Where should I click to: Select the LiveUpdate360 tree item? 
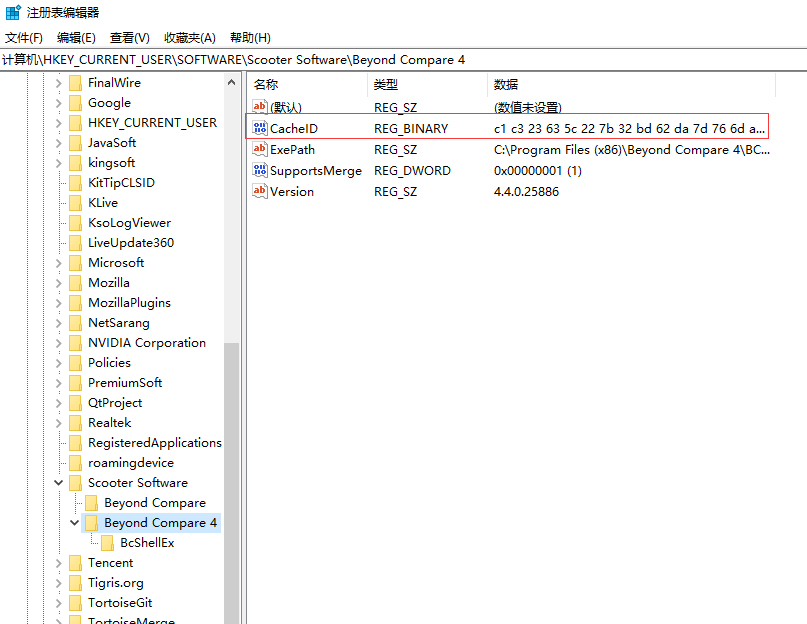pos(131,242)
